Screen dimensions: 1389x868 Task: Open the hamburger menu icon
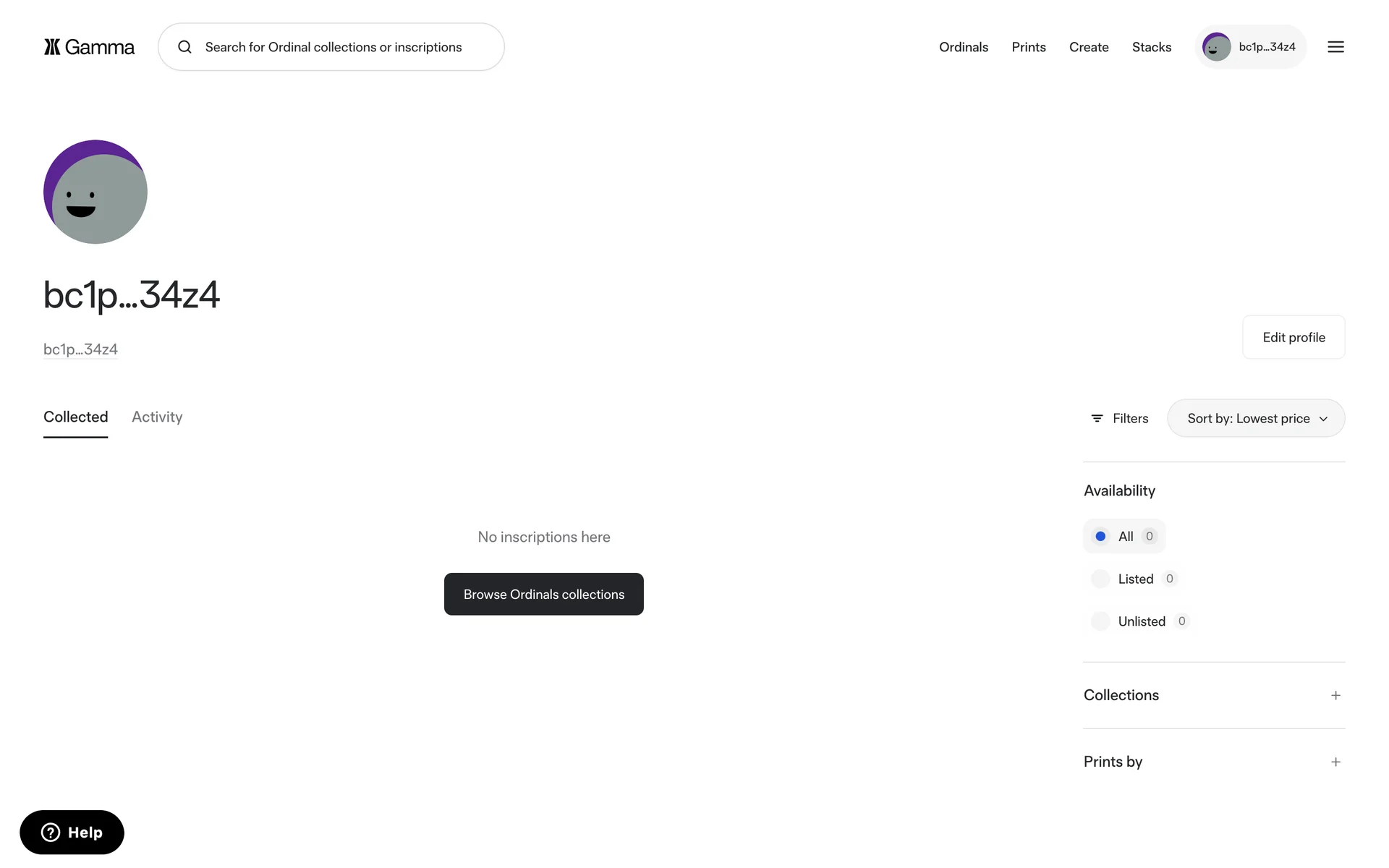point(1335,47)
